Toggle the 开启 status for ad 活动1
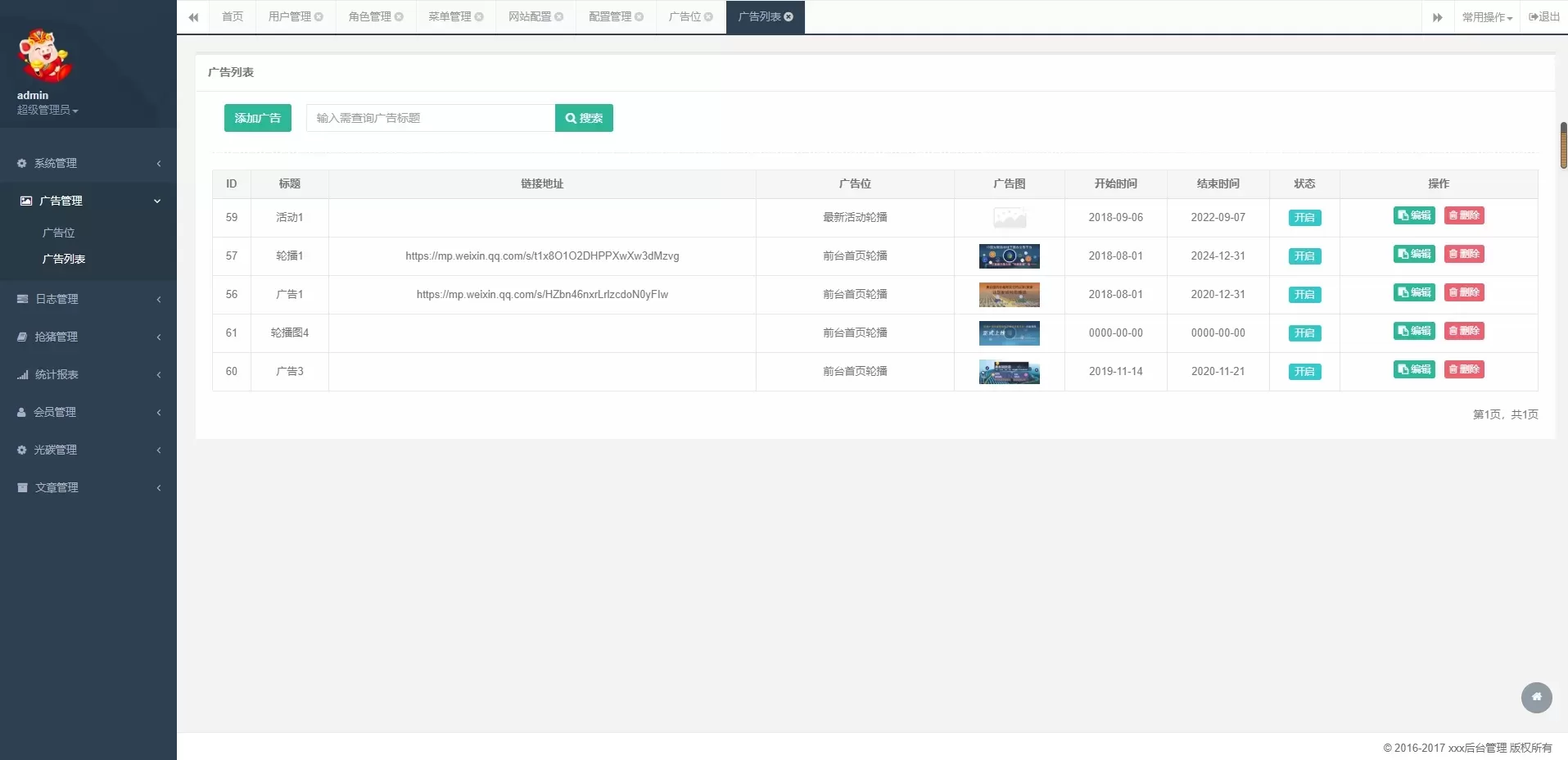This screenshot has width=1568, height=760. [1304, 218]
